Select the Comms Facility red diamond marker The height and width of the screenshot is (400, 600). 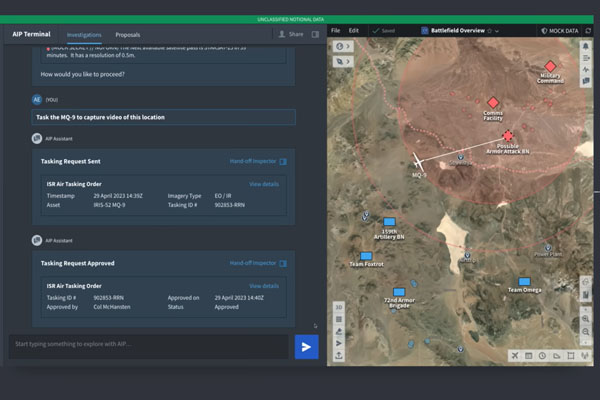(493, 103)
